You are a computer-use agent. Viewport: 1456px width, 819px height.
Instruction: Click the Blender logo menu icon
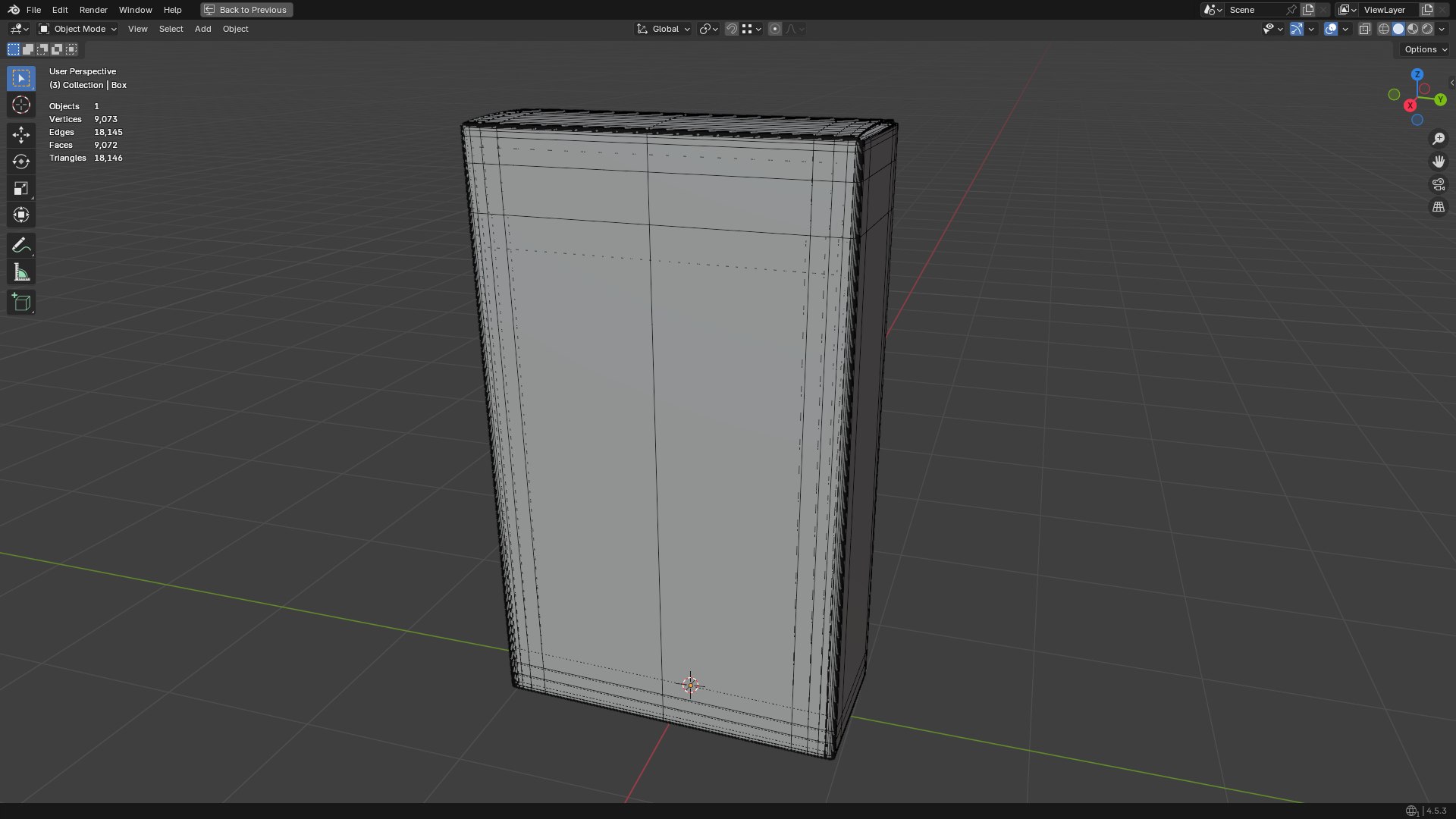point(14,10)
